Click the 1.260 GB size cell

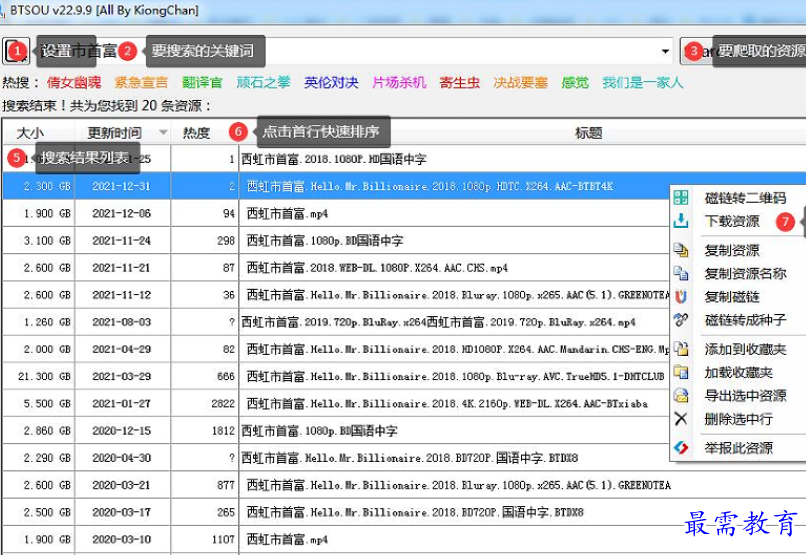pos(39,322)
